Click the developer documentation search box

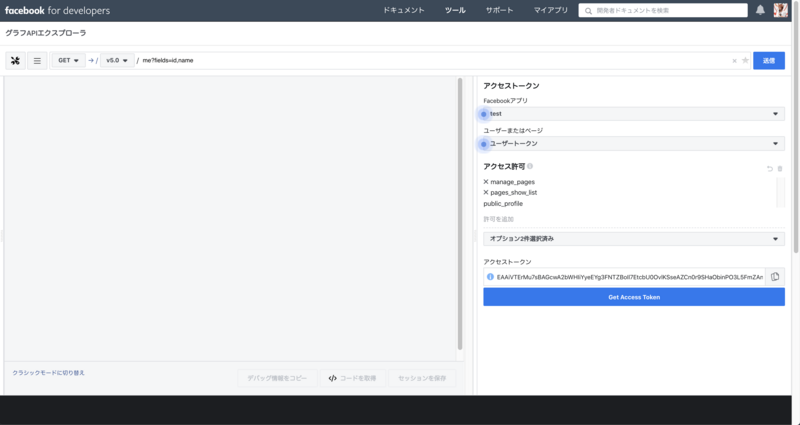[x=663, y=10]
